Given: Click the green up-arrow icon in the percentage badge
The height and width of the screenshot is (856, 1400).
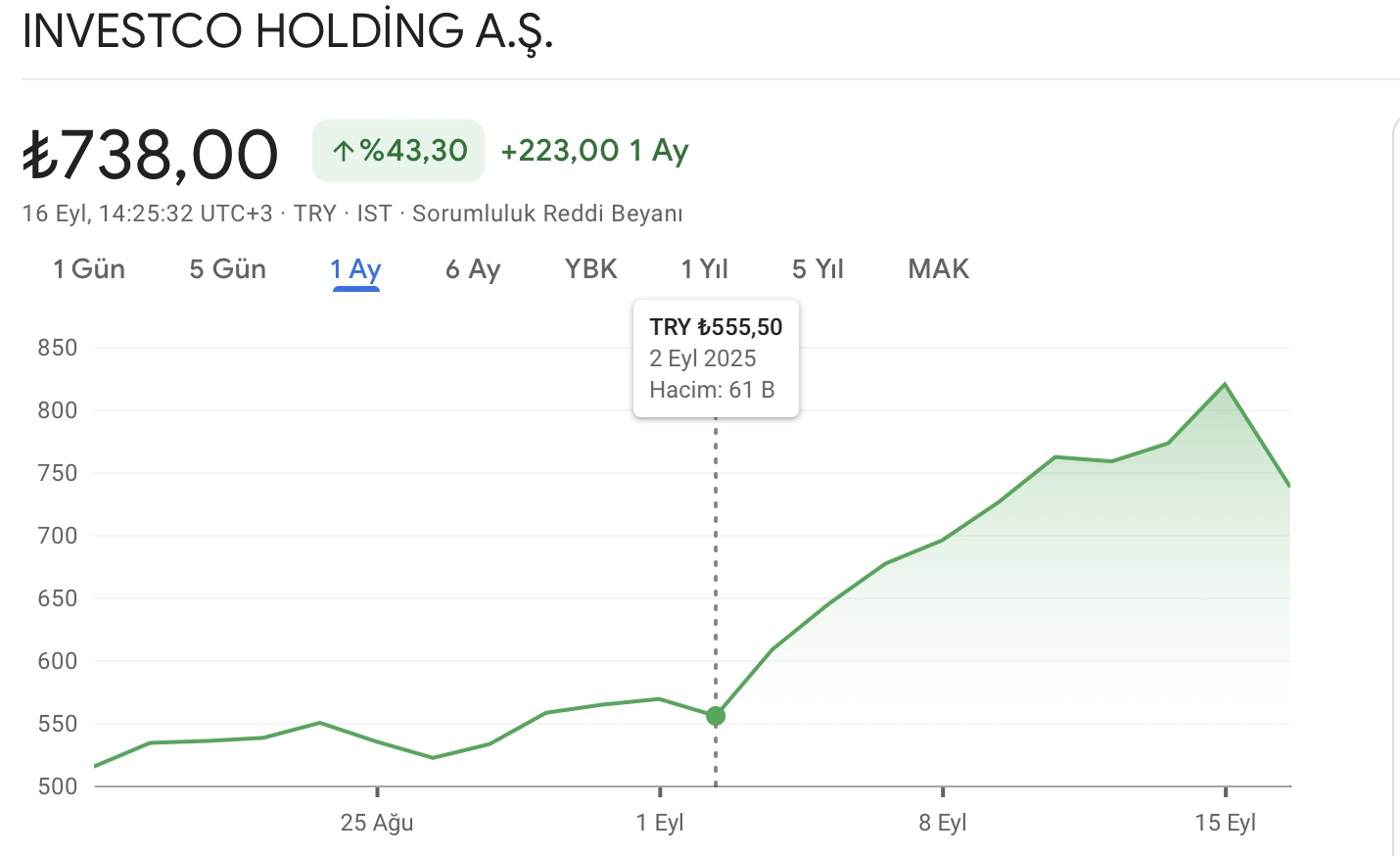Looking at the screenshot, I should (342, 151).
